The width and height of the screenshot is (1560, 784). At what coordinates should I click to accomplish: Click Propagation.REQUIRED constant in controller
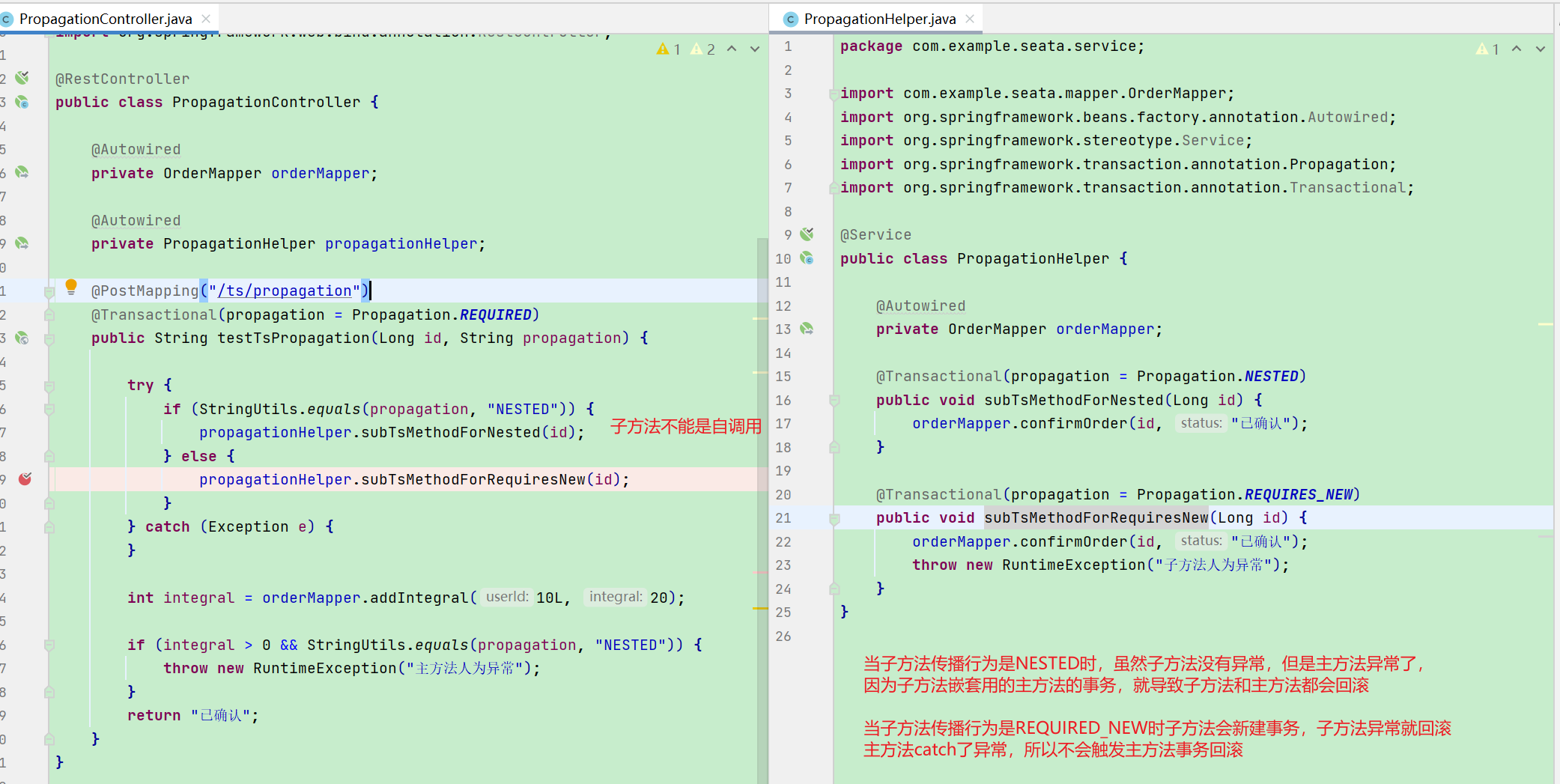click(x=442, y=314)
